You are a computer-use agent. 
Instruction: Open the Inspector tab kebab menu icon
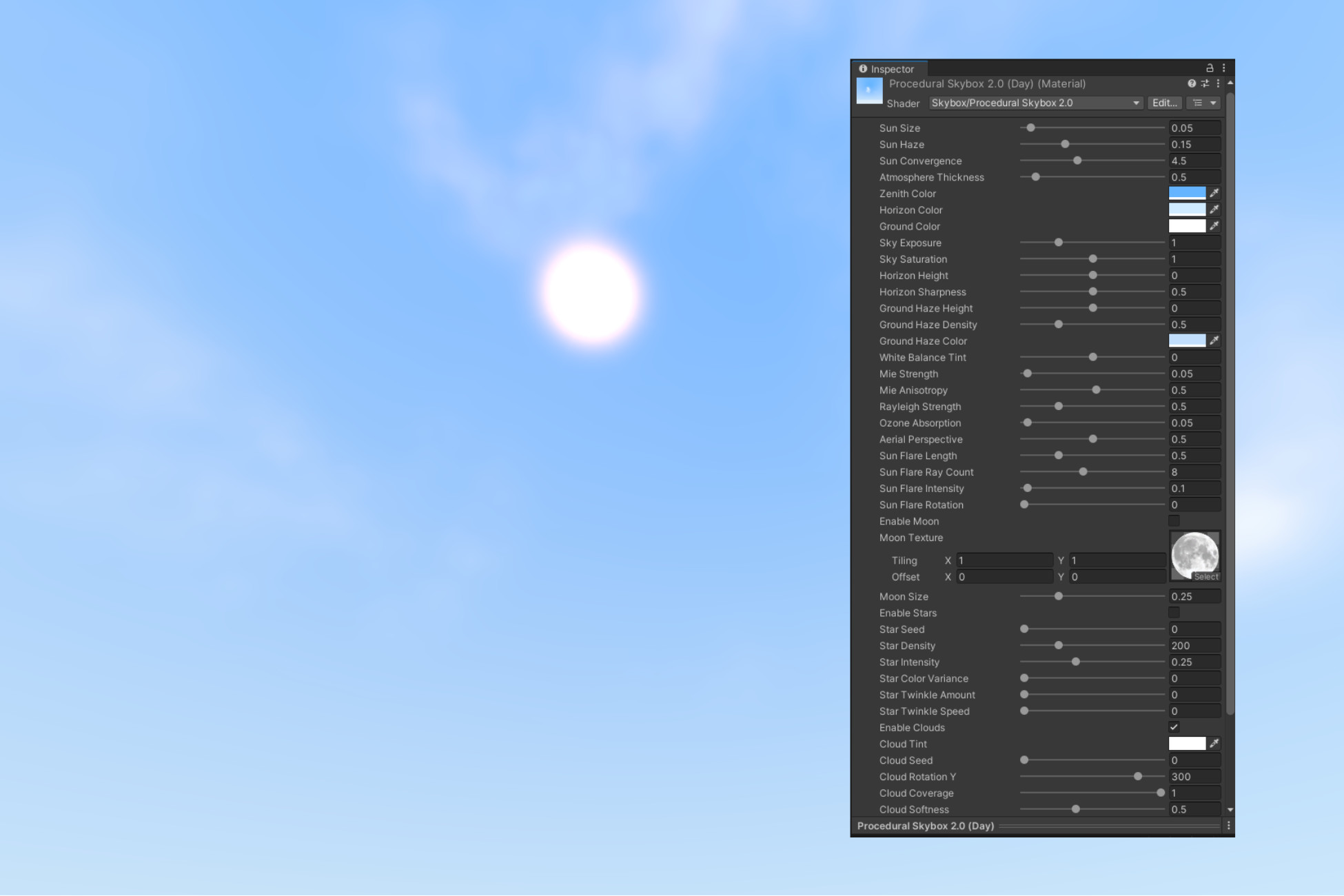pyautogui.click(x=1224, y=68)
